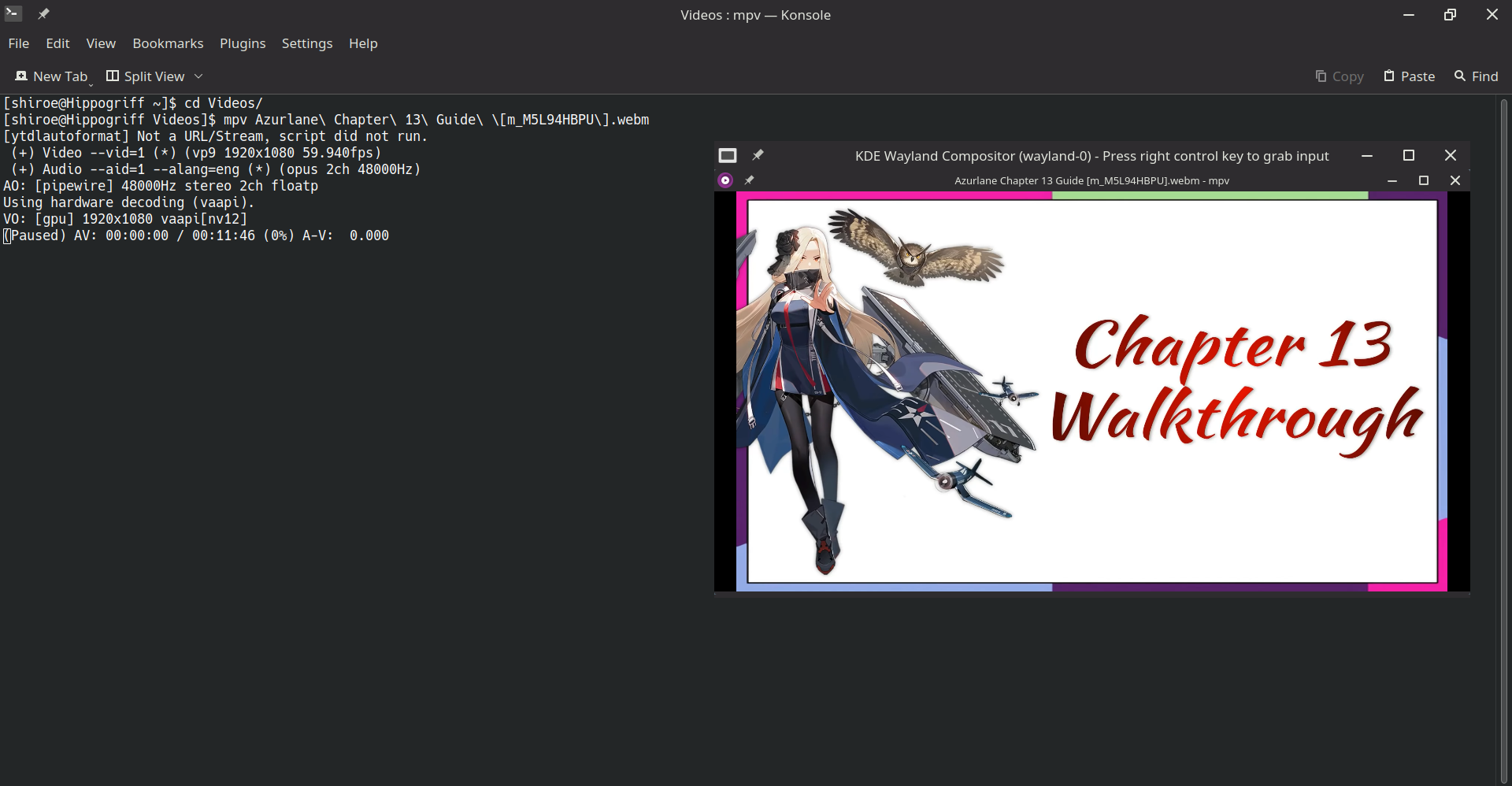Click the KDE Wayland Compositor window menu icon
The image size is (1512, 786).
tap(728, 156)
